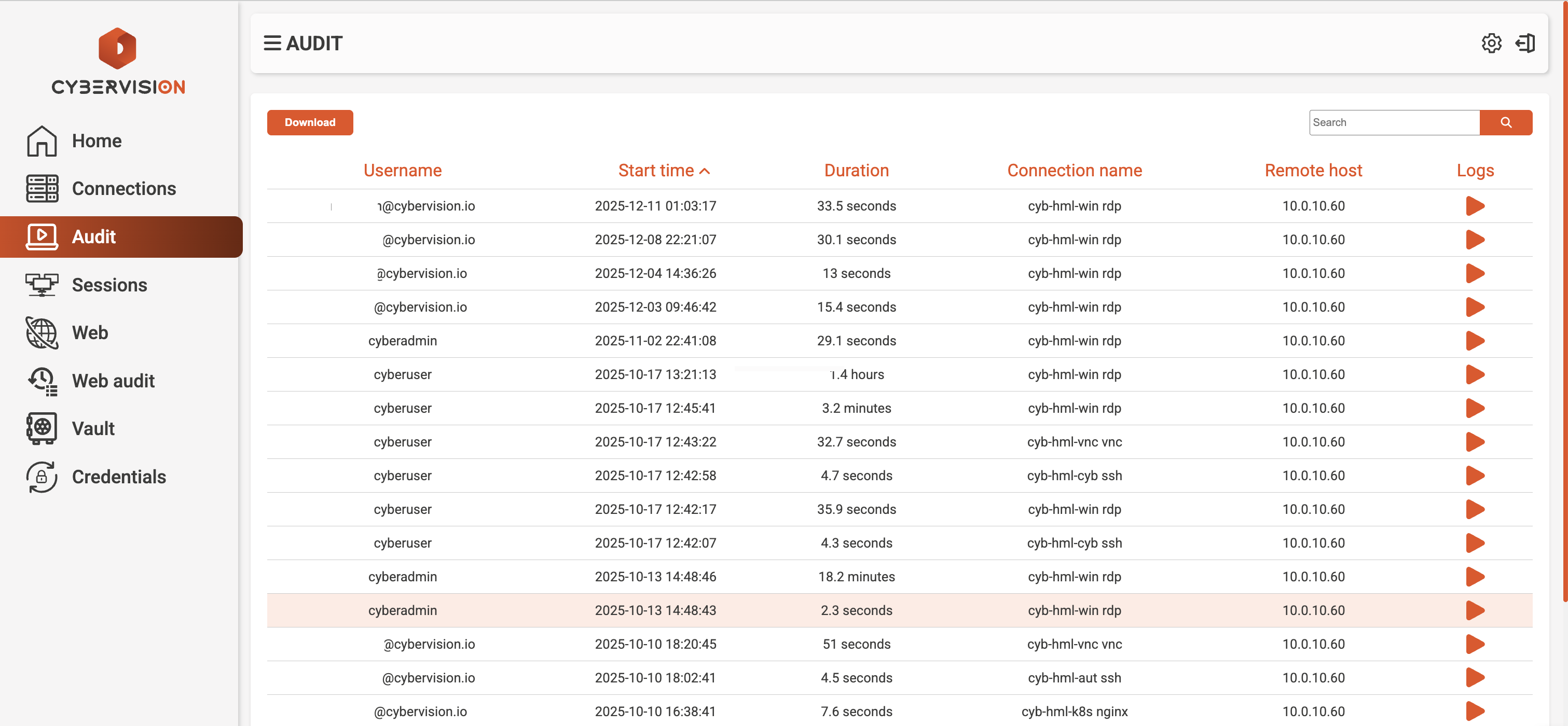Viewport: 1568px width, 726px height.
Task: Sort table by Username column
Action: click(x=402, y=171)
